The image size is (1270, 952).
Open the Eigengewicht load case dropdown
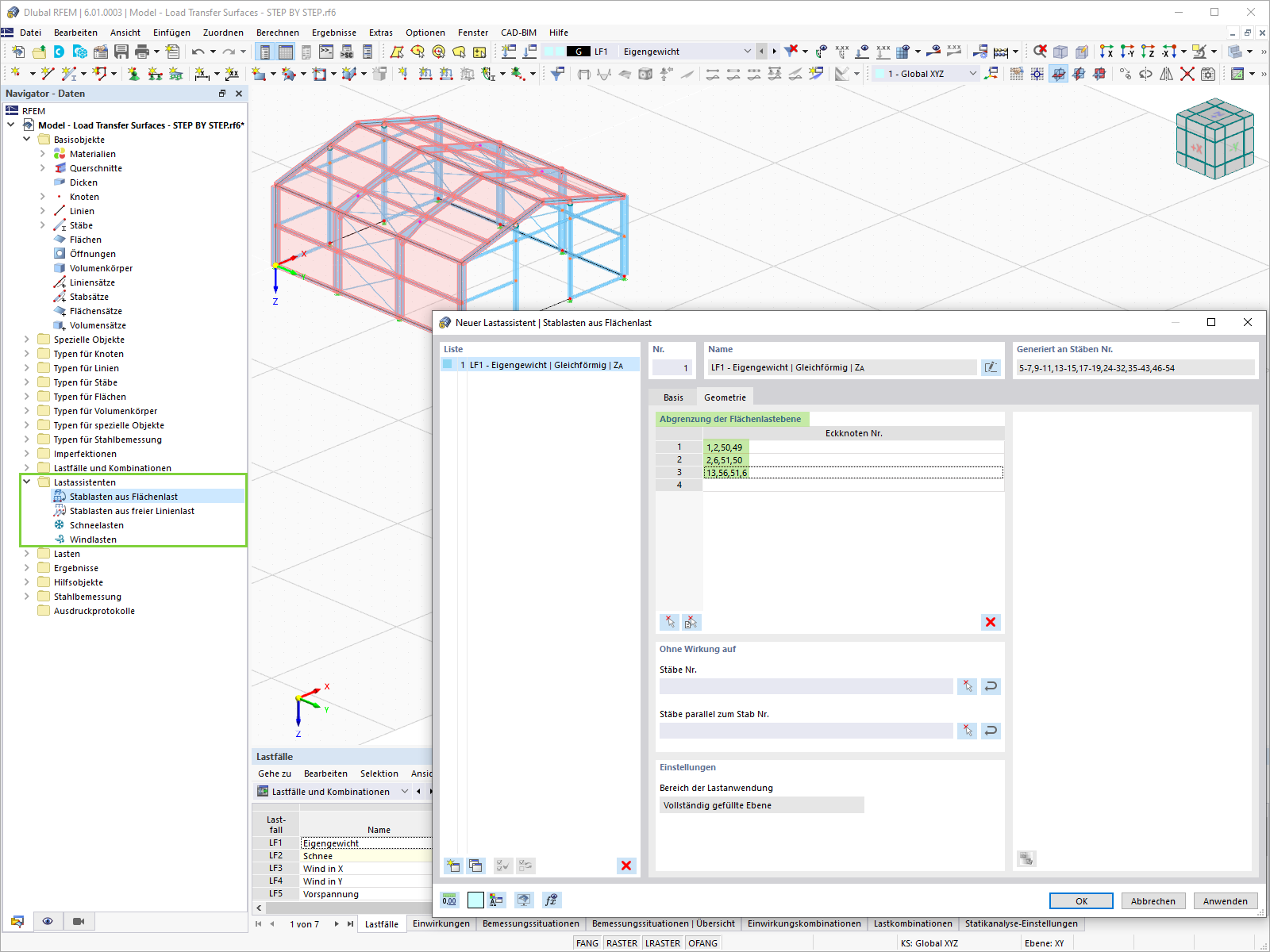pos(747,51)
